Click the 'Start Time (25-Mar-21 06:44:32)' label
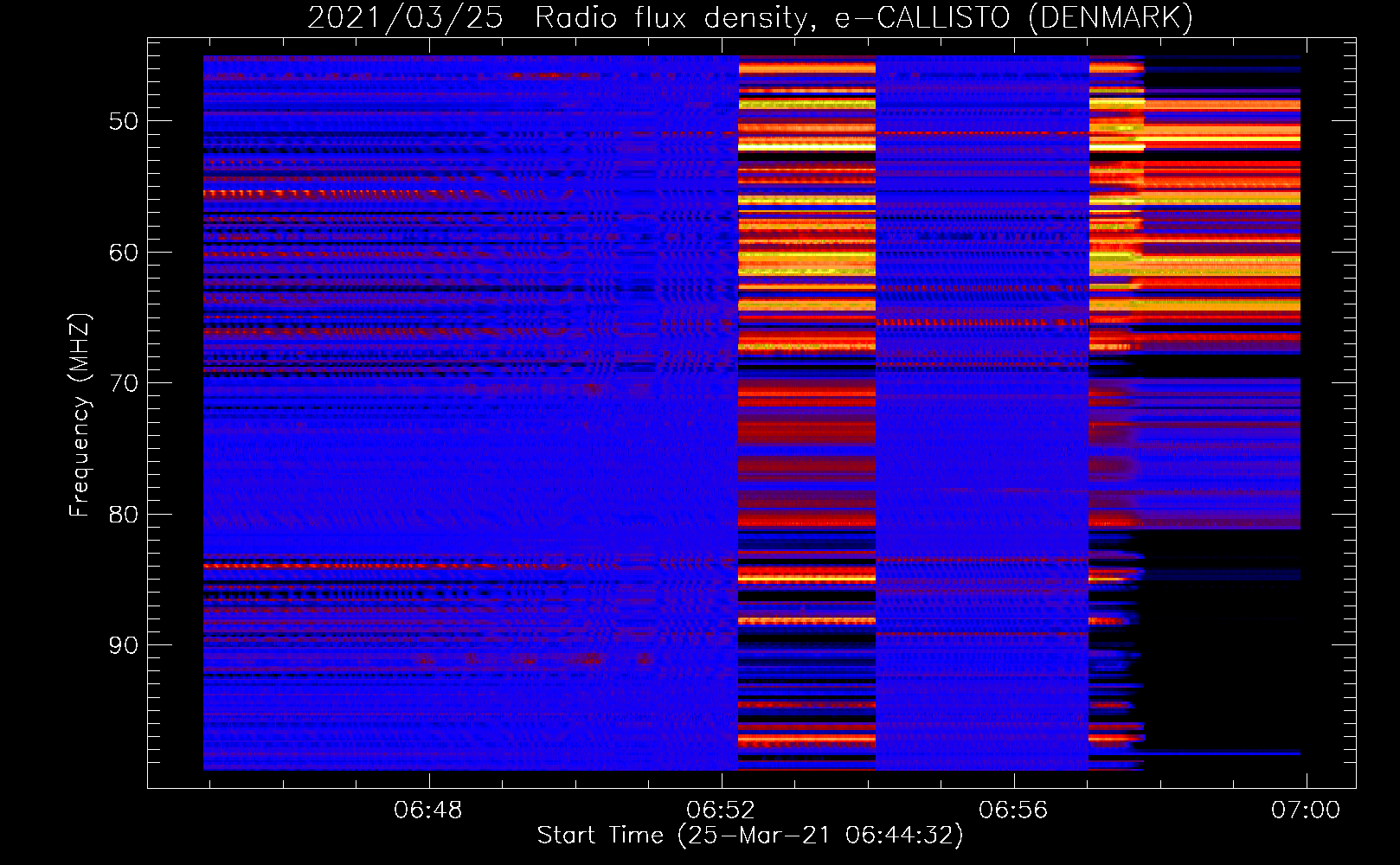1400x865 pixels. point(750,836)
